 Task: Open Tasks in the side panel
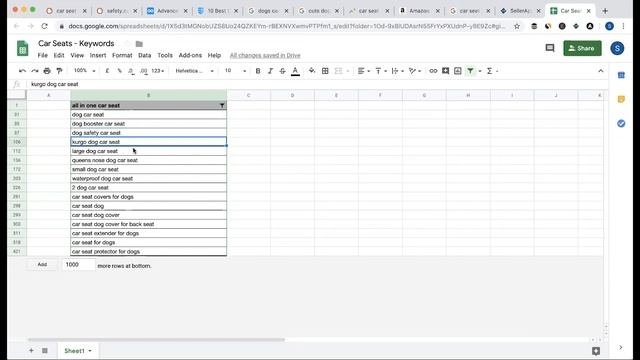[621, 123]
